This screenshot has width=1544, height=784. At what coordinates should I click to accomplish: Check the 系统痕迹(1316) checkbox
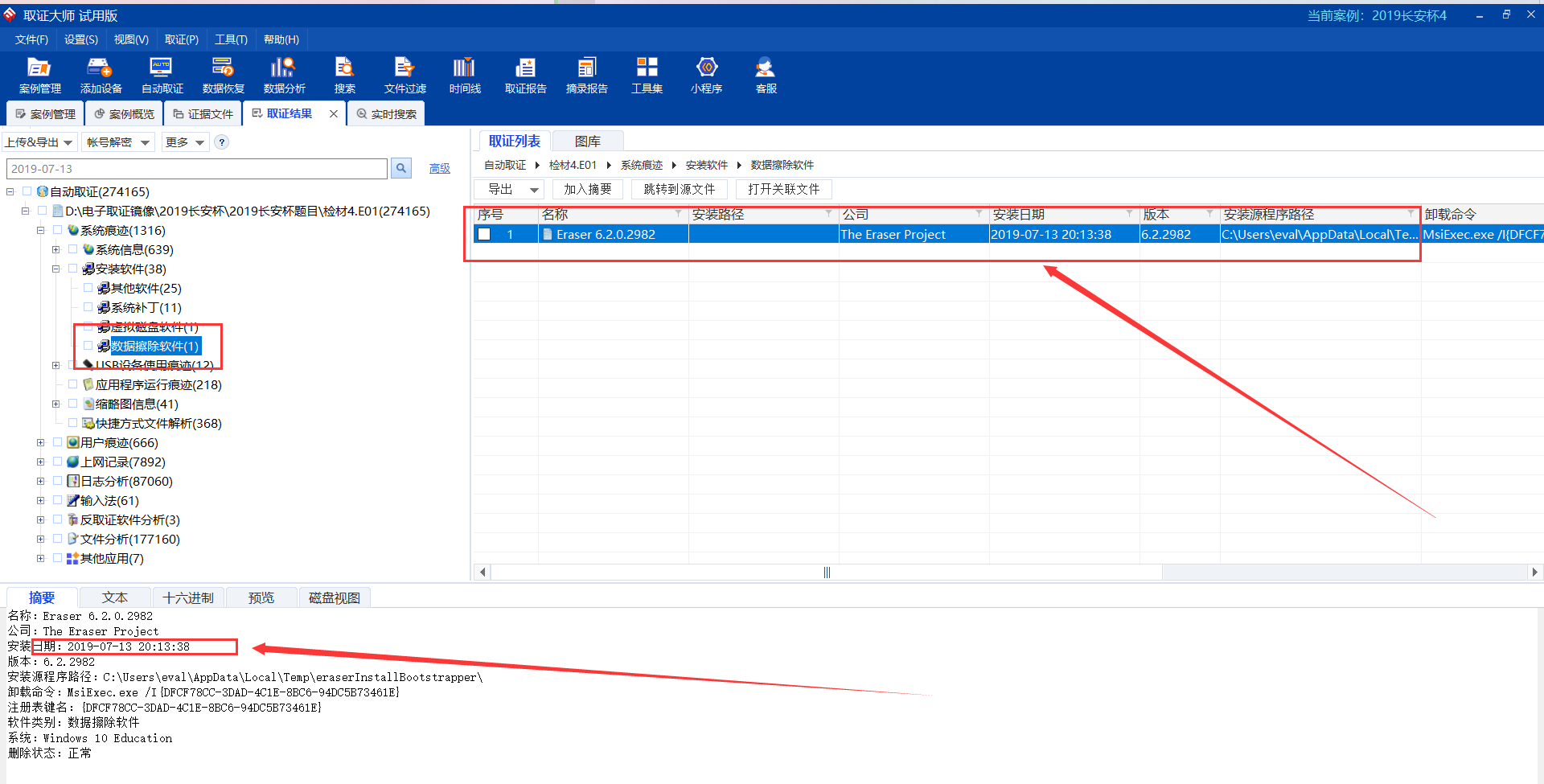coord(57,230)
